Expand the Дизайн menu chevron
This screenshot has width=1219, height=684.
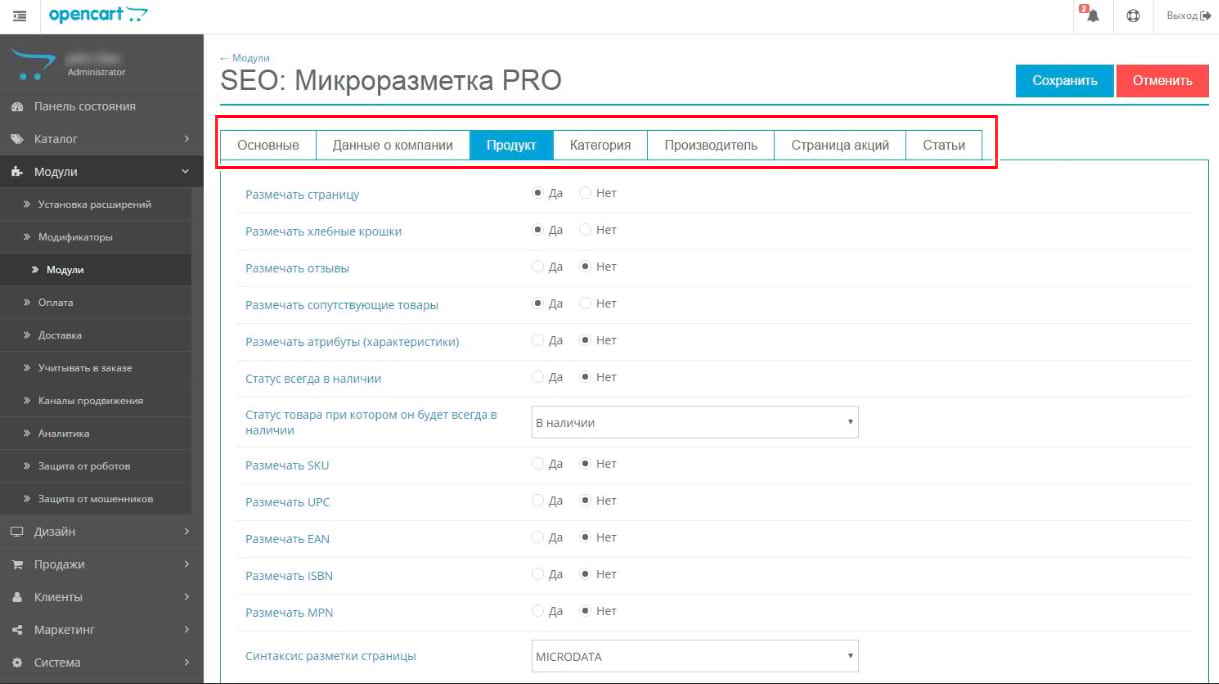pos(186,532)
